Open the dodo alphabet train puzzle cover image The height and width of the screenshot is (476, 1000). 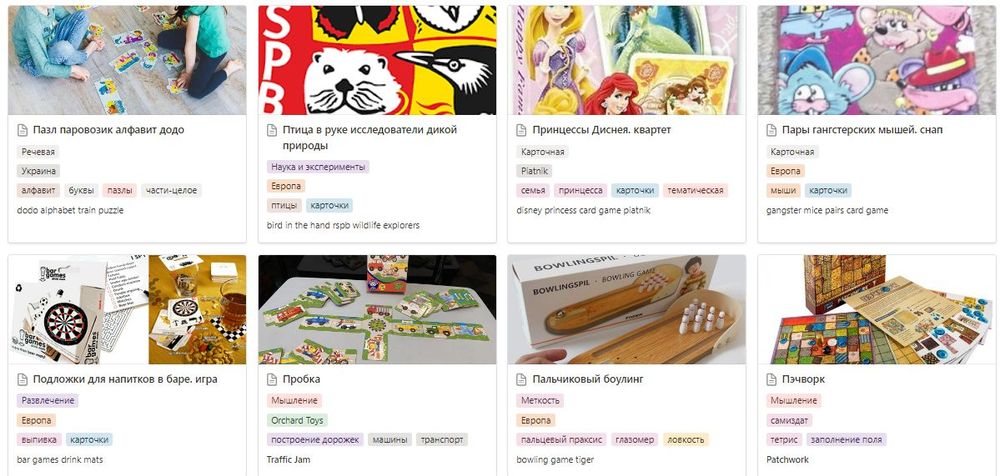point(127,60)
